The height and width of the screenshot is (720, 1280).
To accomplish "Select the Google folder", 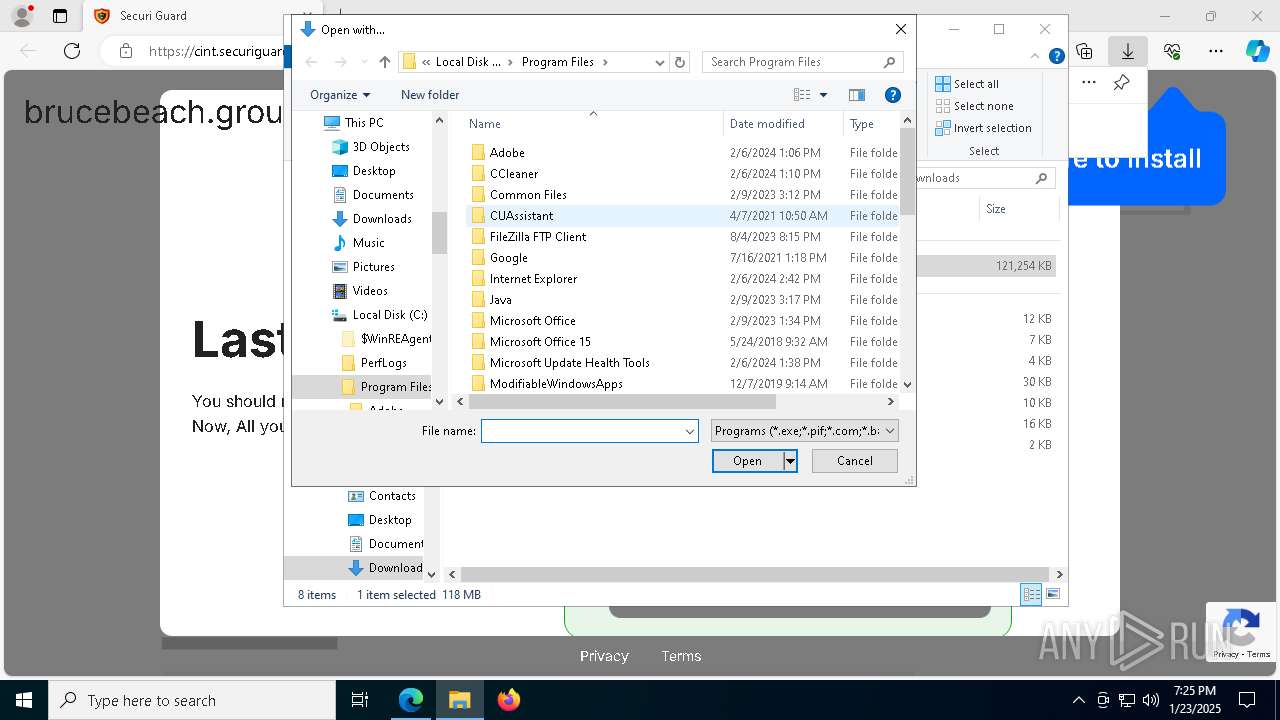I will [508, 258].
